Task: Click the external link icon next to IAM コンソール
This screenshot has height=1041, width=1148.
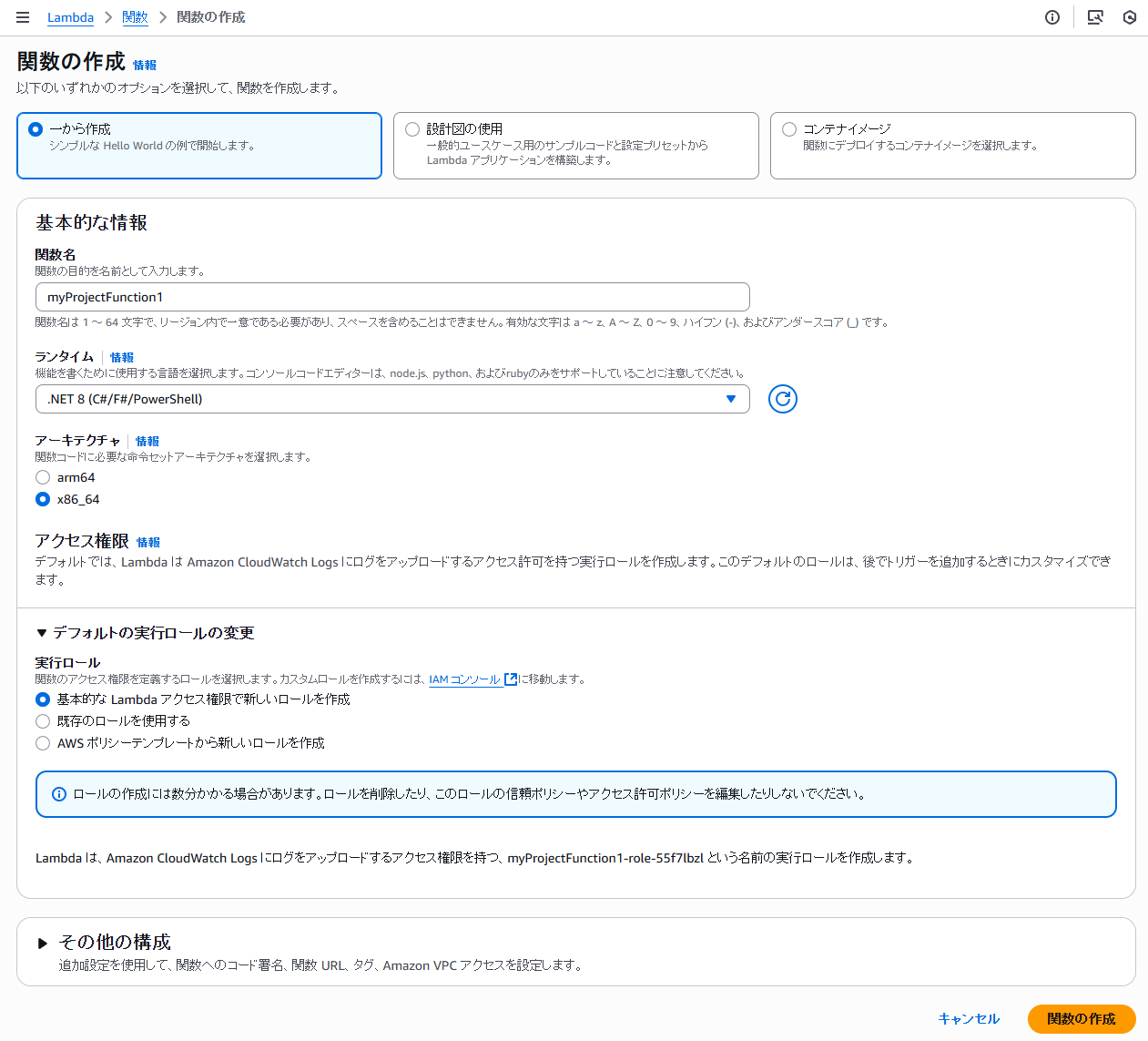Action: (x=511, y=679)
